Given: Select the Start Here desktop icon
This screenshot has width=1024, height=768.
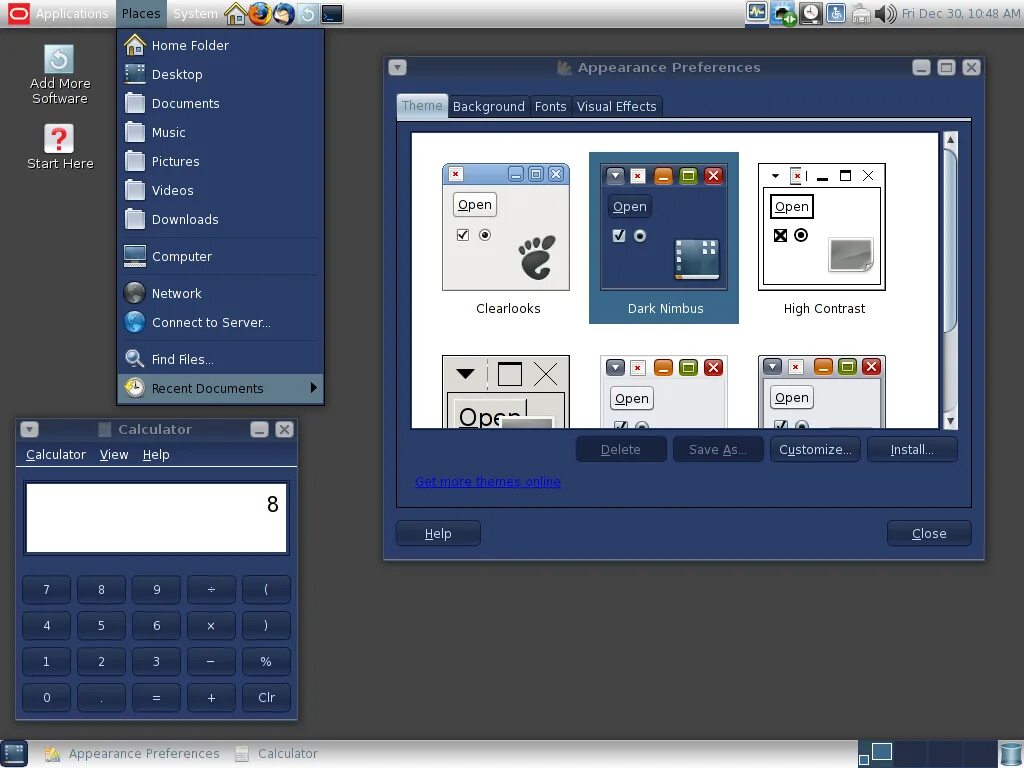Looking at the screenshot, I should [59, 147].
